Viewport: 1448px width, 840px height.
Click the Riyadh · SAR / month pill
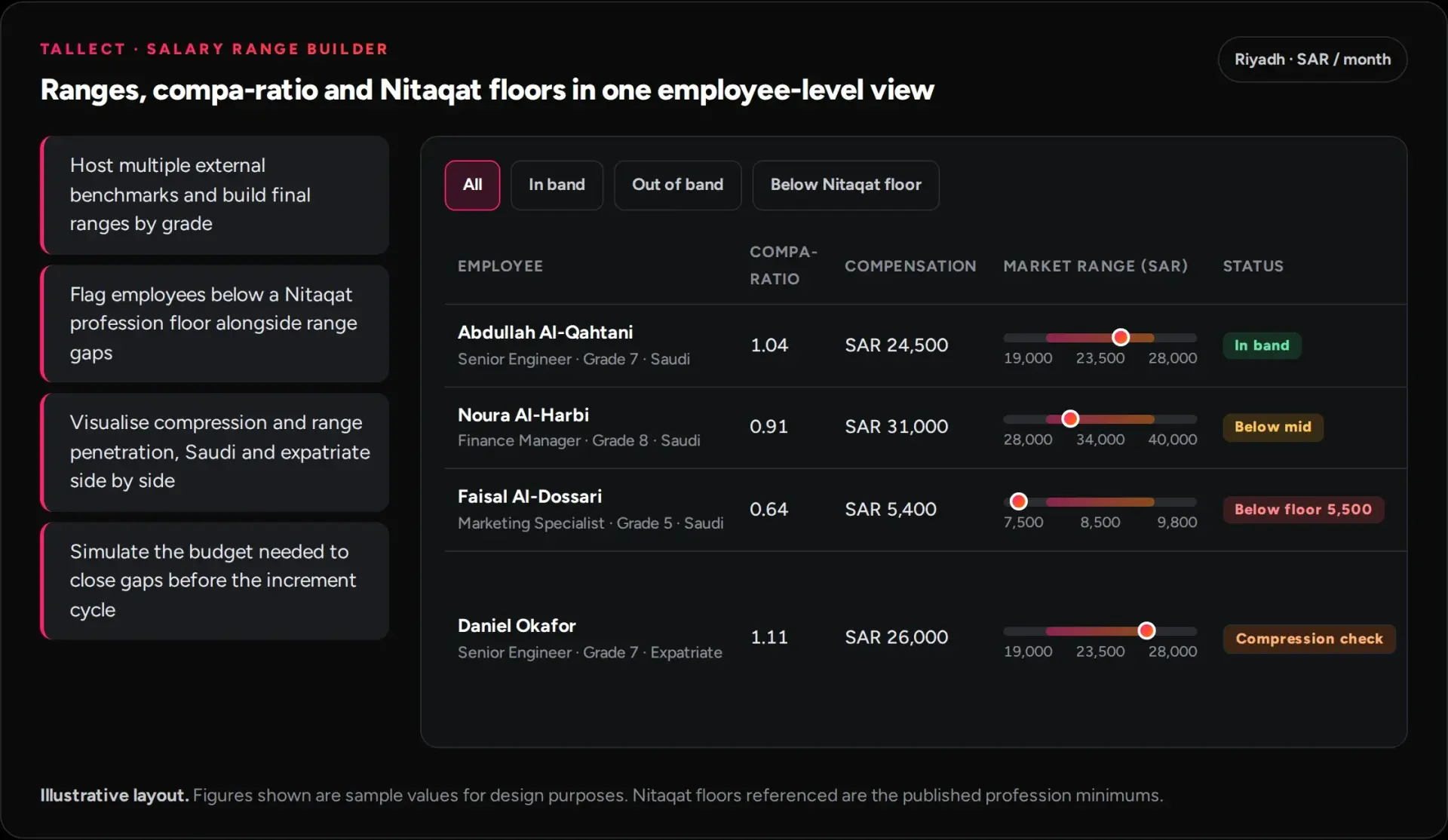(x=1312, y=60)
